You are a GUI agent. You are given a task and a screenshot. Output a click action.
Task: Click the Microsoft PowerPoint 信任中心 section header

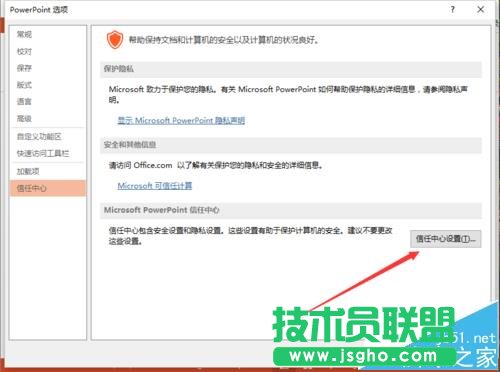[291, 210]
